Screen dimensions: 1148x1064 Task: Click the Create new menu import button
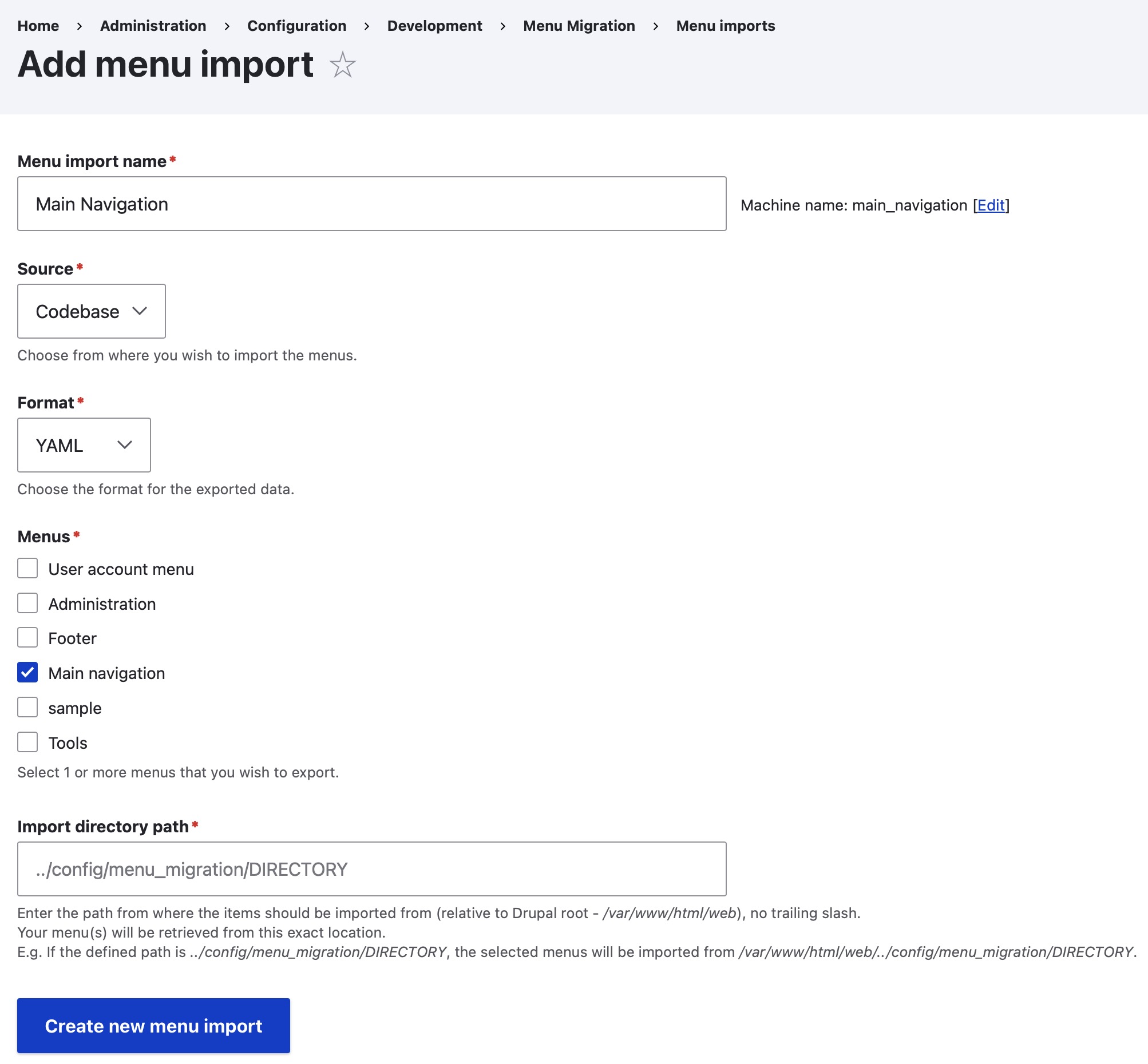(x=153, y=1026)
